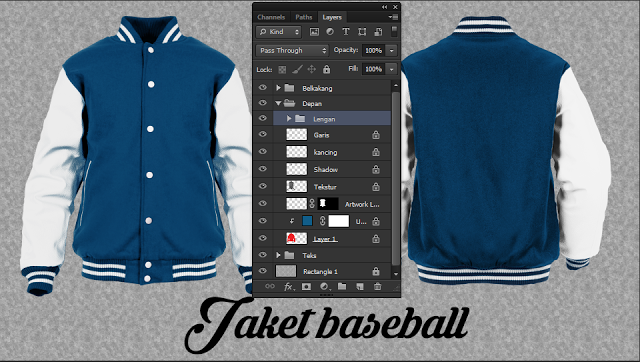Hide the Artwork layer

(263, 203)
